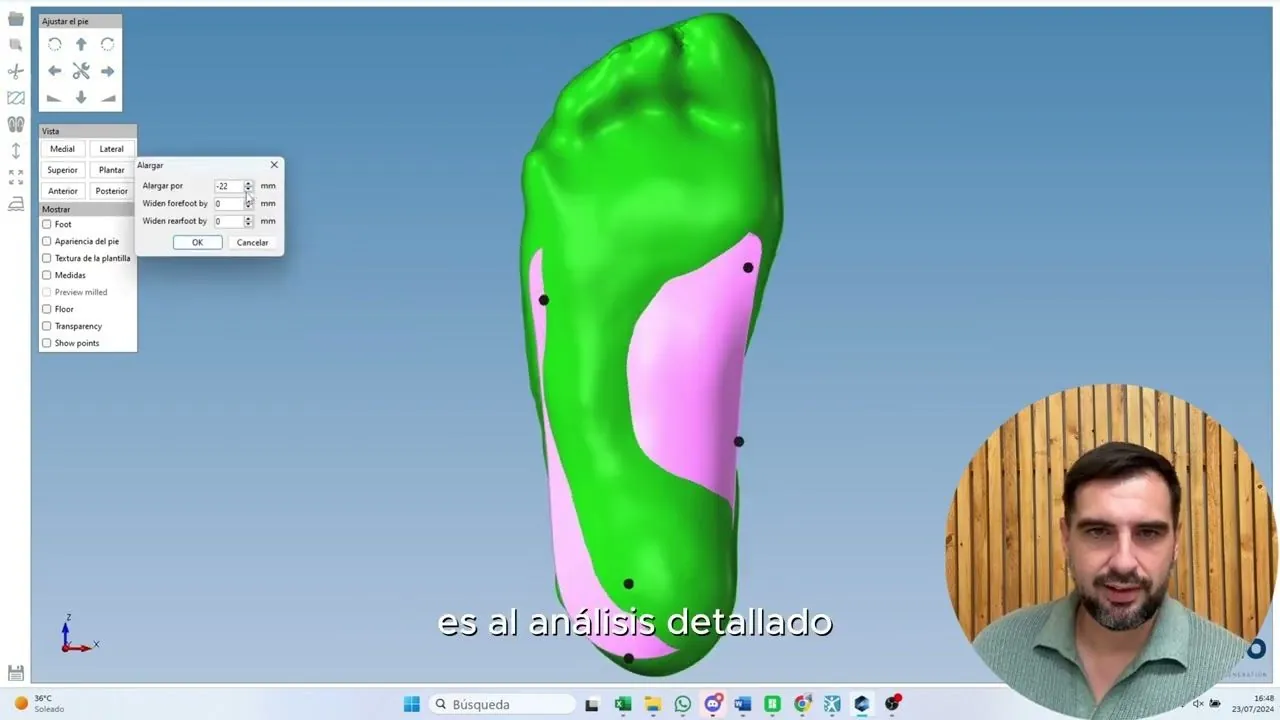The width and height of the screenshot is (1280, 720).
Task: Confirm the Alargar dialog with OK
Action: (197, 242)
